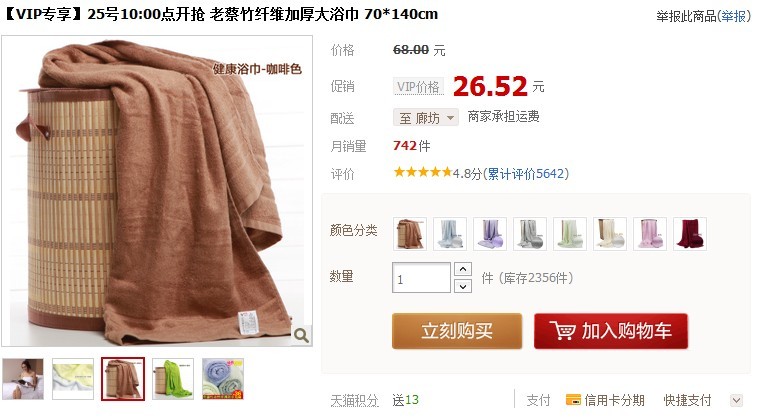View thumbnail of woman reading in towel
The height and width of the screenshot is (418, 777).
pyautogui.click(x=23, y=379)
